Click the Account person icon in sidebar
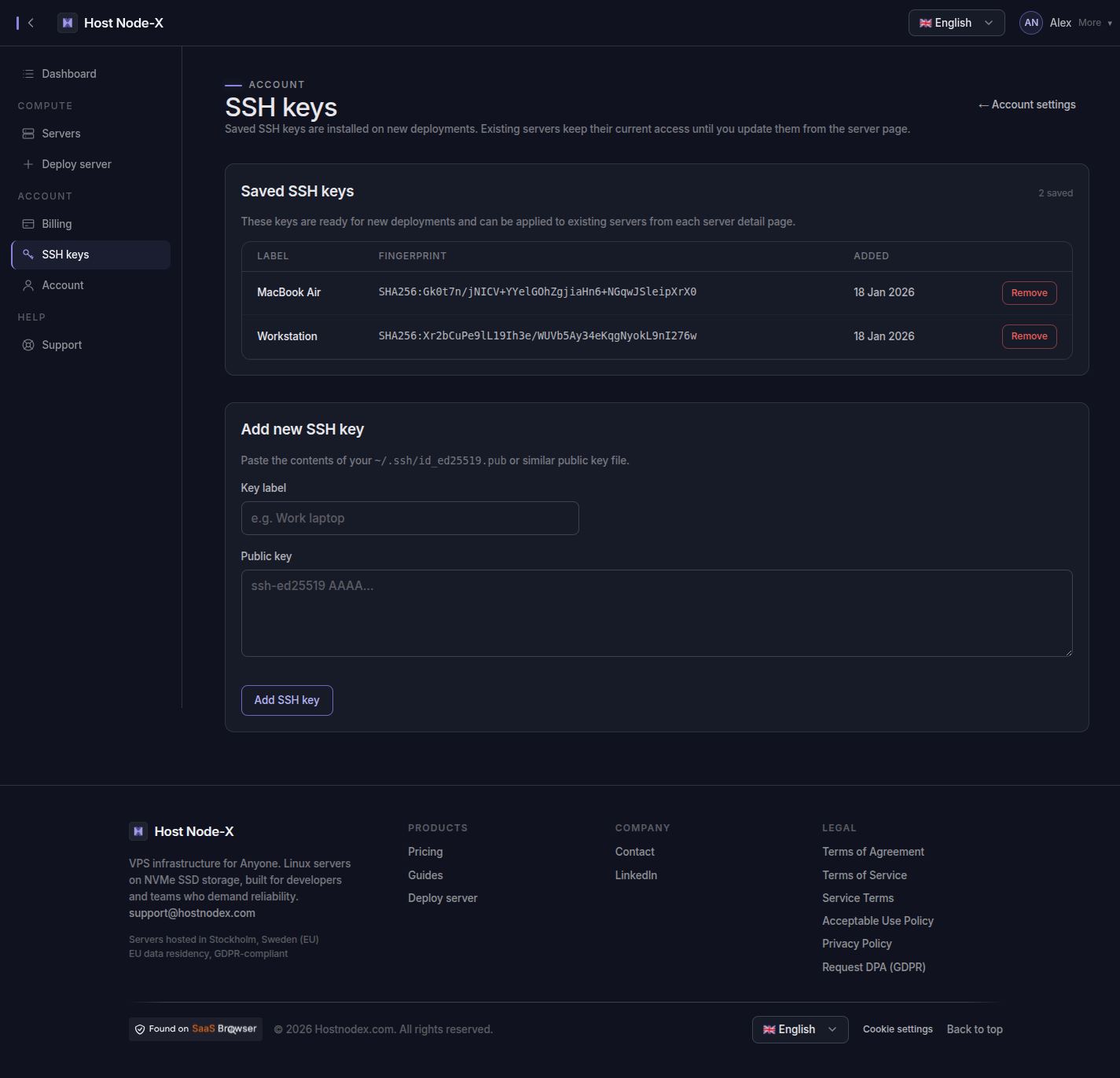Image resolution: width=1120 pixels, height=1078 pixels. click(x=28, y=285)
